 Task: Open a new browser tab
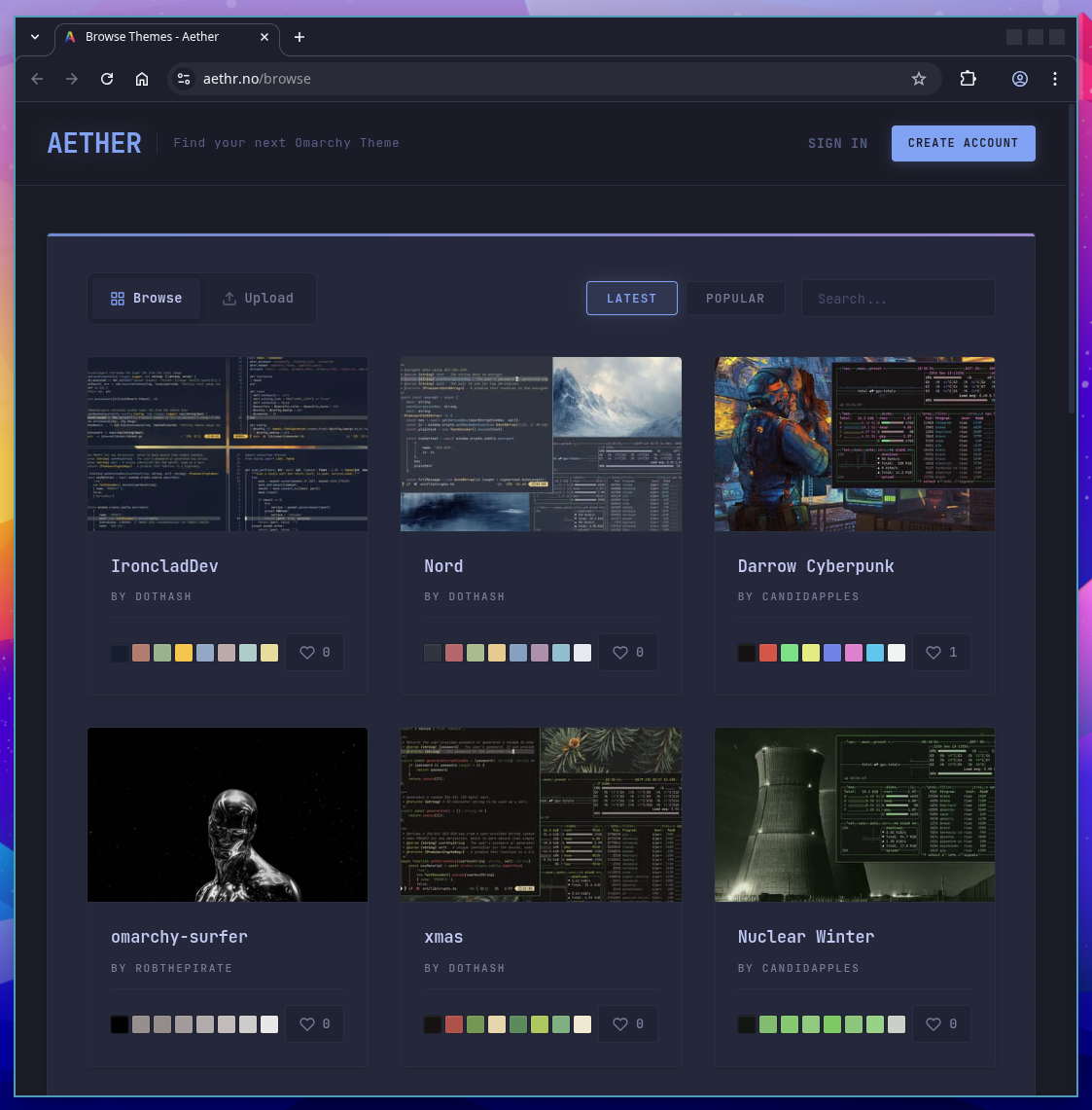(299, 37)
